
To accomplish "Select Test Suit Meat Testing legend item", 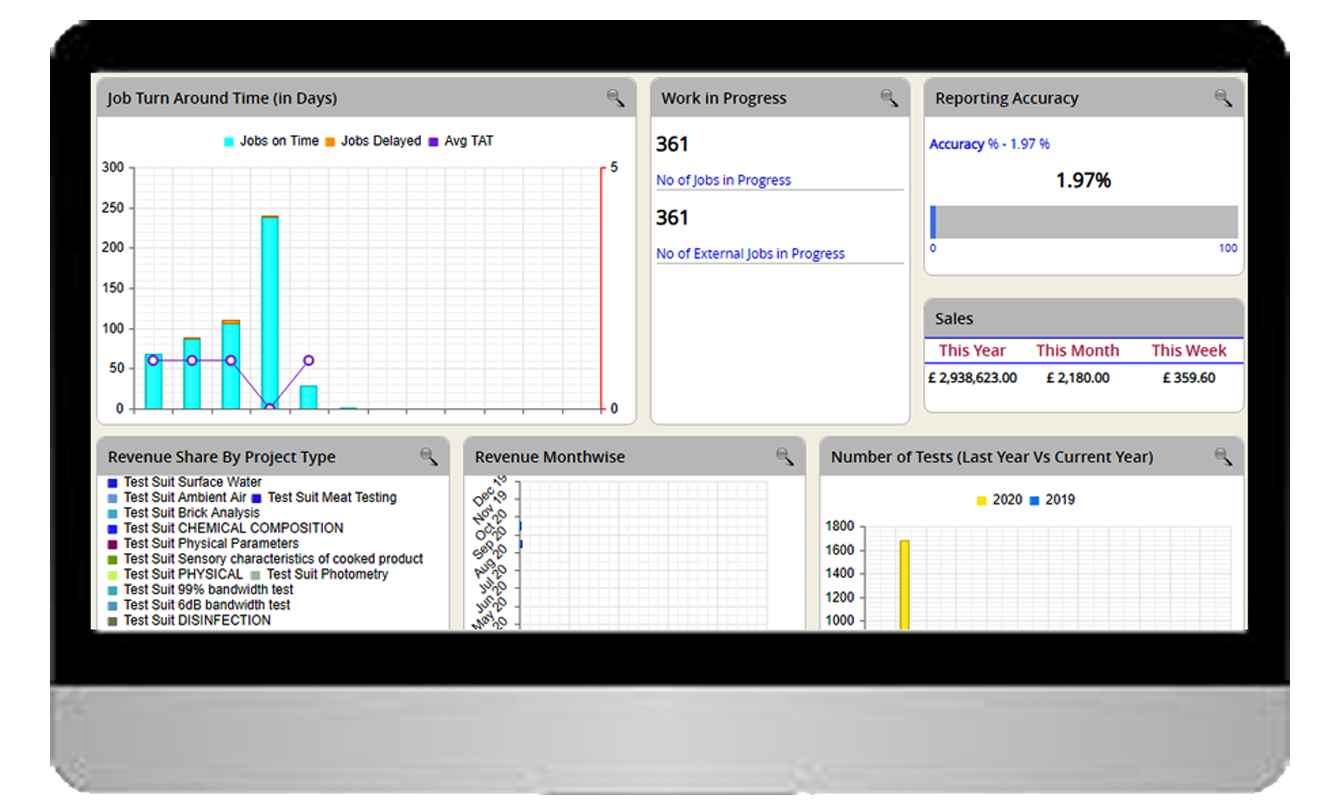I will point(324,497).
